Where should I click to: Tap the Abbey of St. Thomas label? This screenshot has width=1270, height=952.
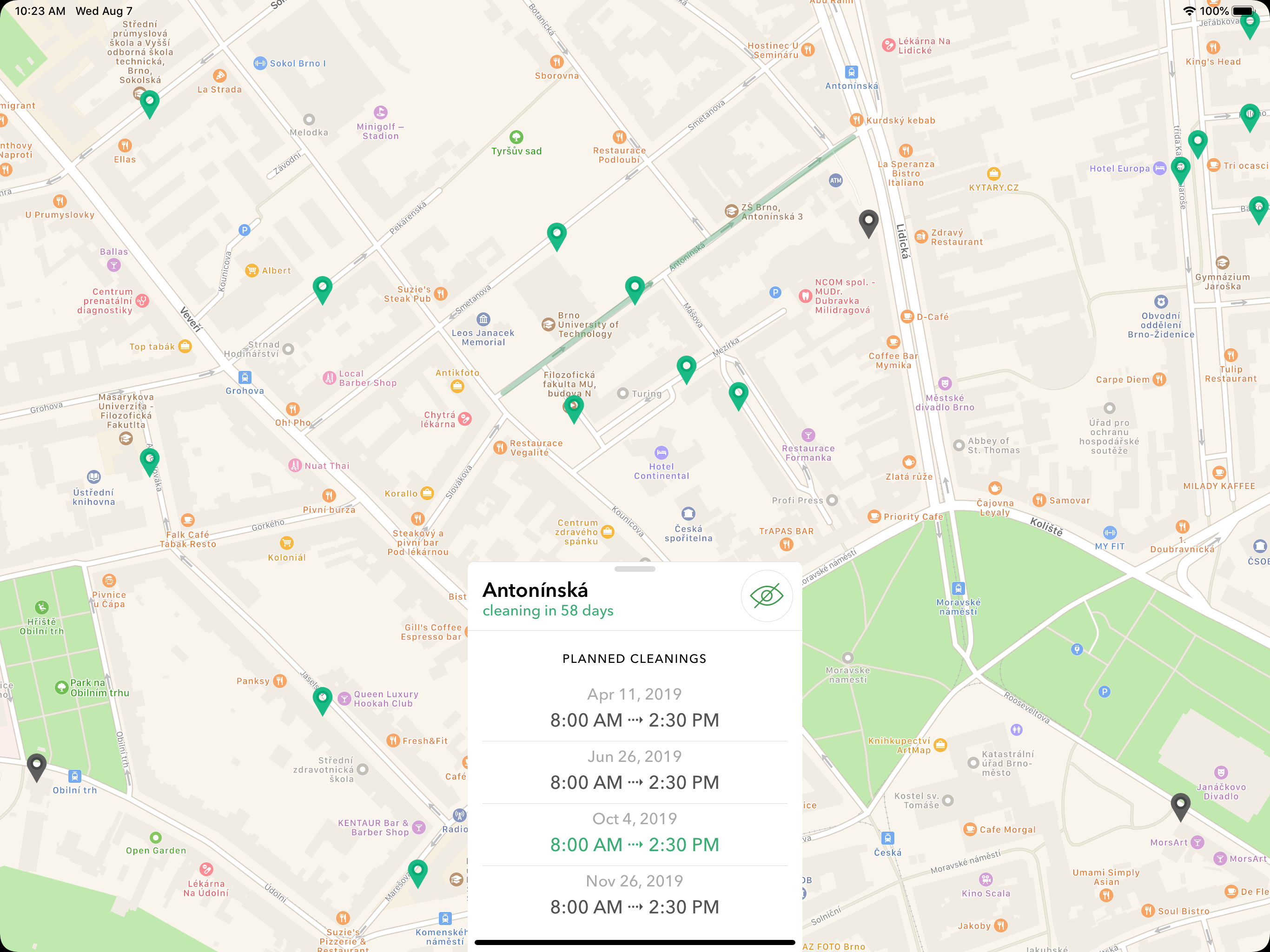click(x=993, y=446)
